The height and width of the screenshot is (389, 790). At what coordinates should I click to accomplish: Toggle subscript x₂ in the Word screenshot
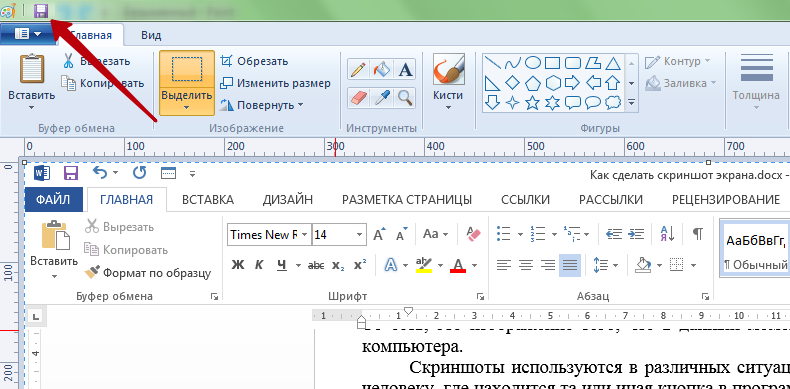click(338, 265)
